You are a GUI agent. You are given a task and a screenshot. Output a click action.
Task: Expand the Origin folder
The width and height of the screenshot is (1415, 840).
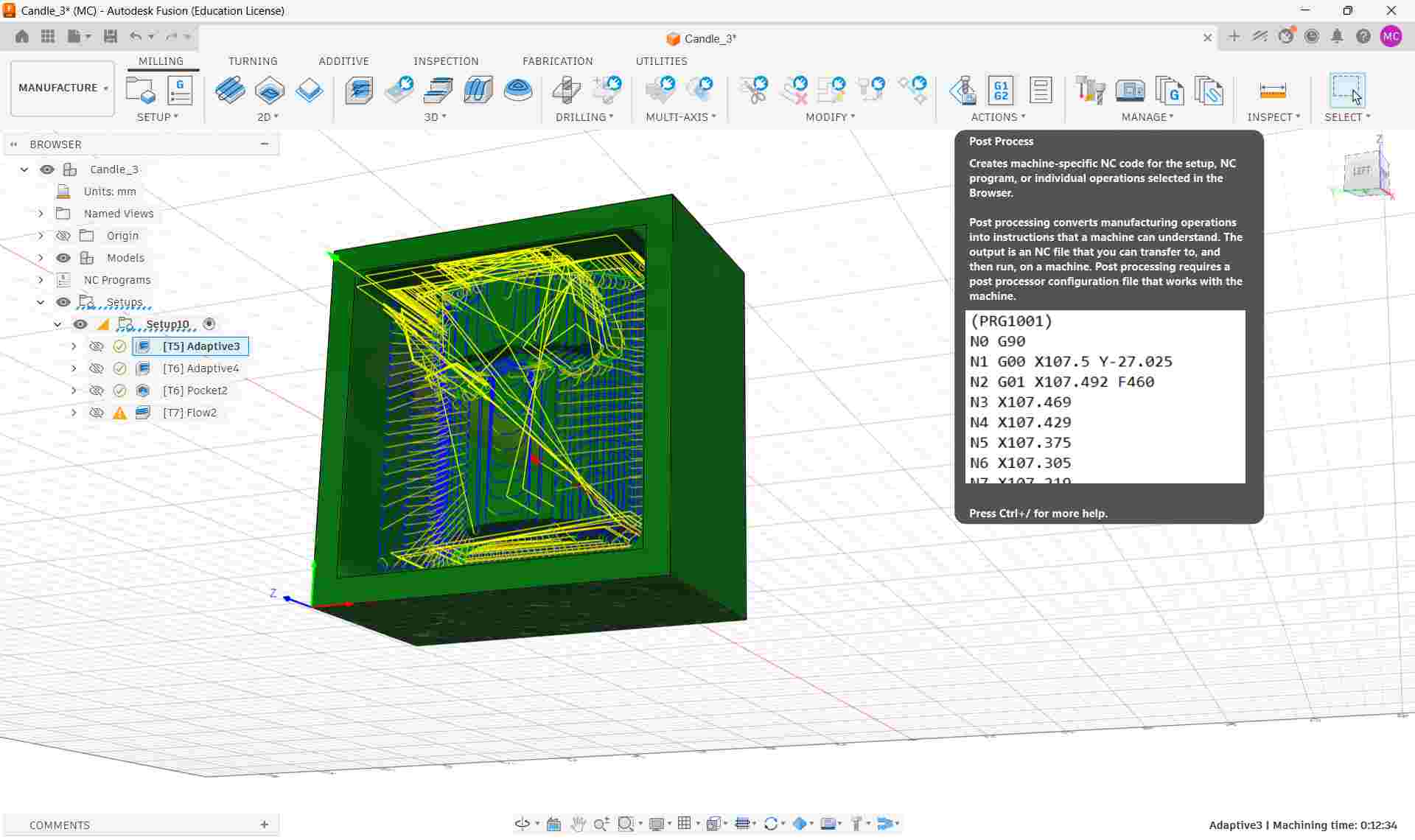(41, 236)
